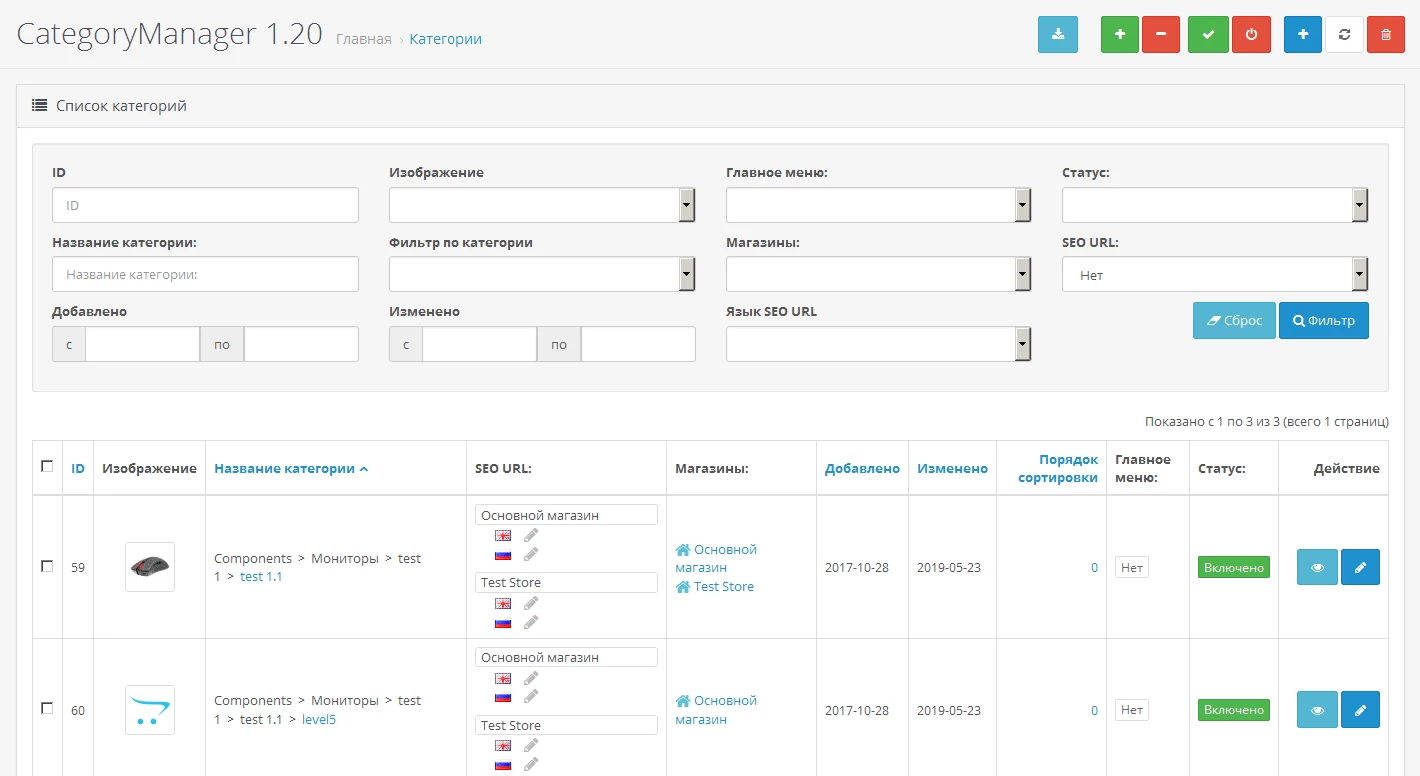Click the red minus icon button
The width and height of the screenshot is (1420, 776).
(x=1161, y=34)
